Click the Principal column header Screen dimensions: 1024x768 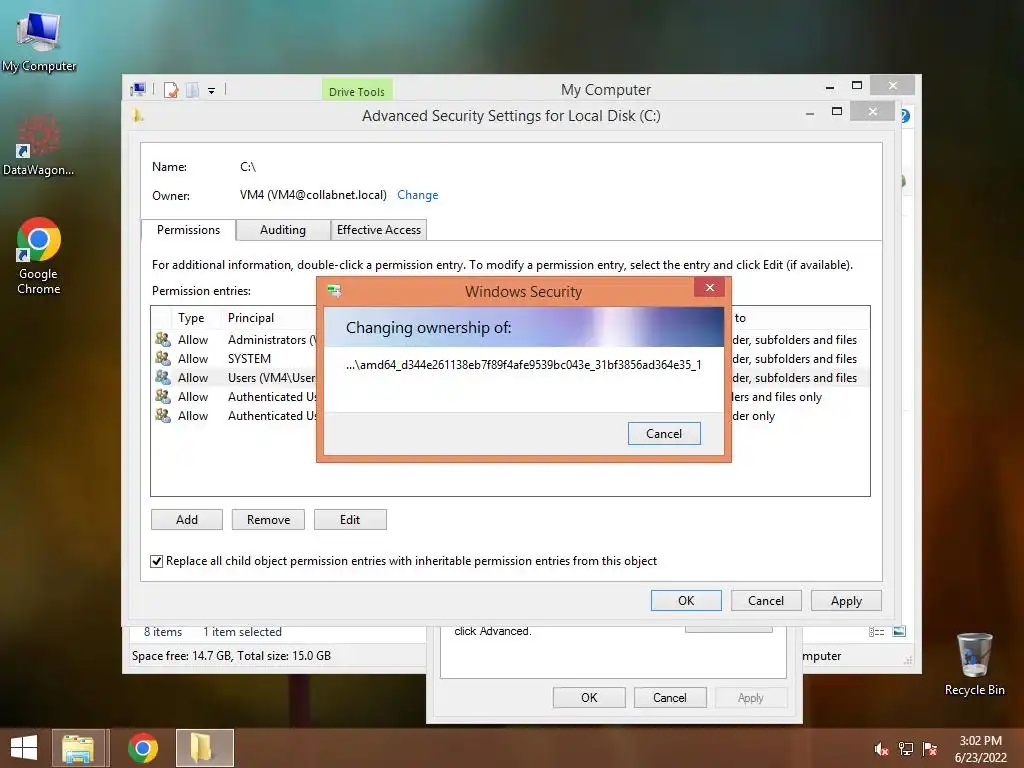pos(251,318)
